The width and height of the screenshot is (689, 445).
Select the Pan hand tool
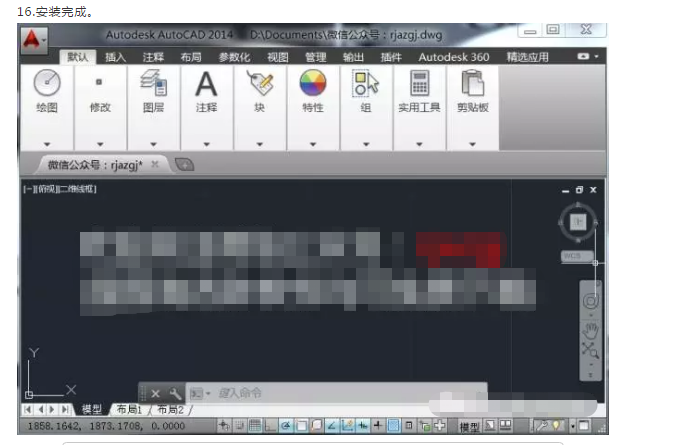[x=591, y=329]
